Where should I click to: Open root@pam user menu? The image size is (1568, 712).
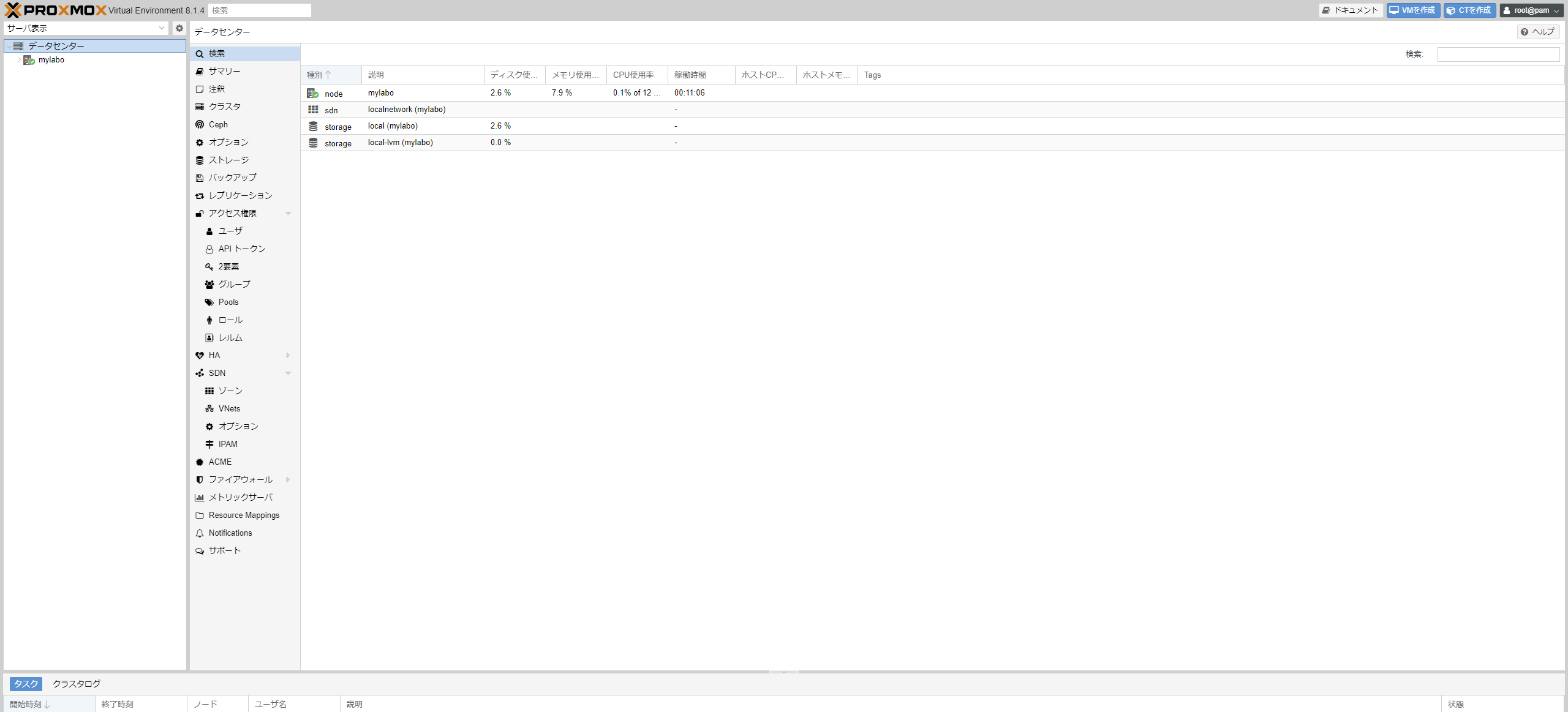(x=1531, y=10)
